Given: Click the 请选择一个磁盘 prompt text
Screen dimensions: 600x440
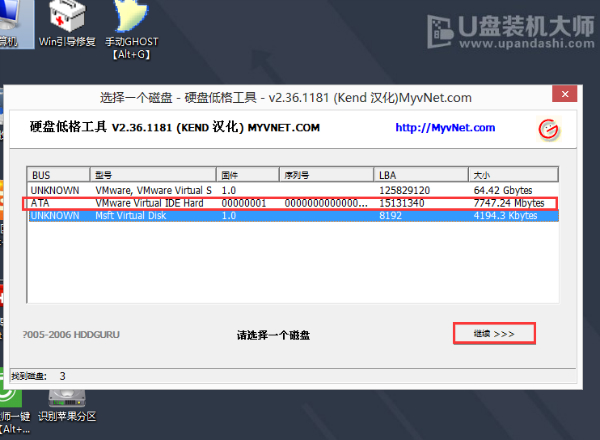Looking at the screenshot, I should click(273, 335).
